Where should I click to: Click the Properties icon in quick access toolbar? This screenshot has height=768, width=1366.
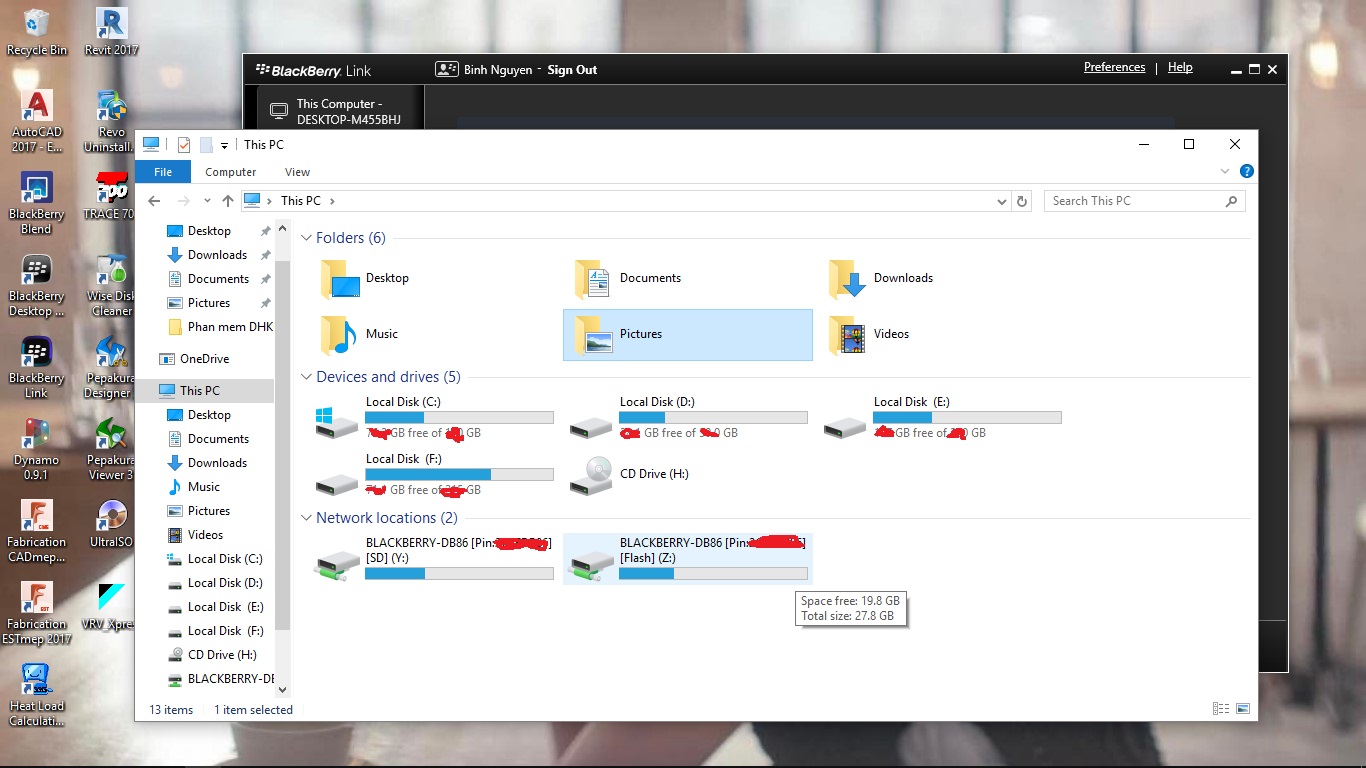pyautogui.click(x=184, y=145)
